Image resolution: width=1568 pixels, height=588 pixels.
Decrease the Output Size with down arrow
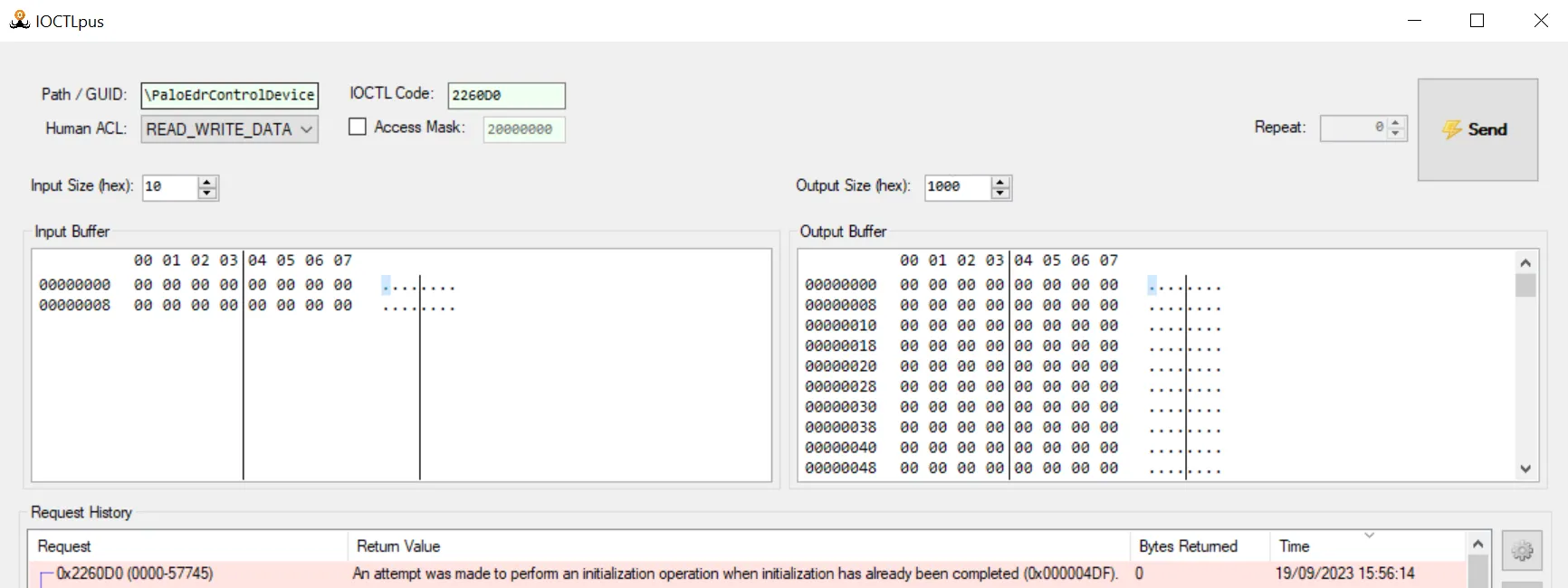tap(1000, 193)
